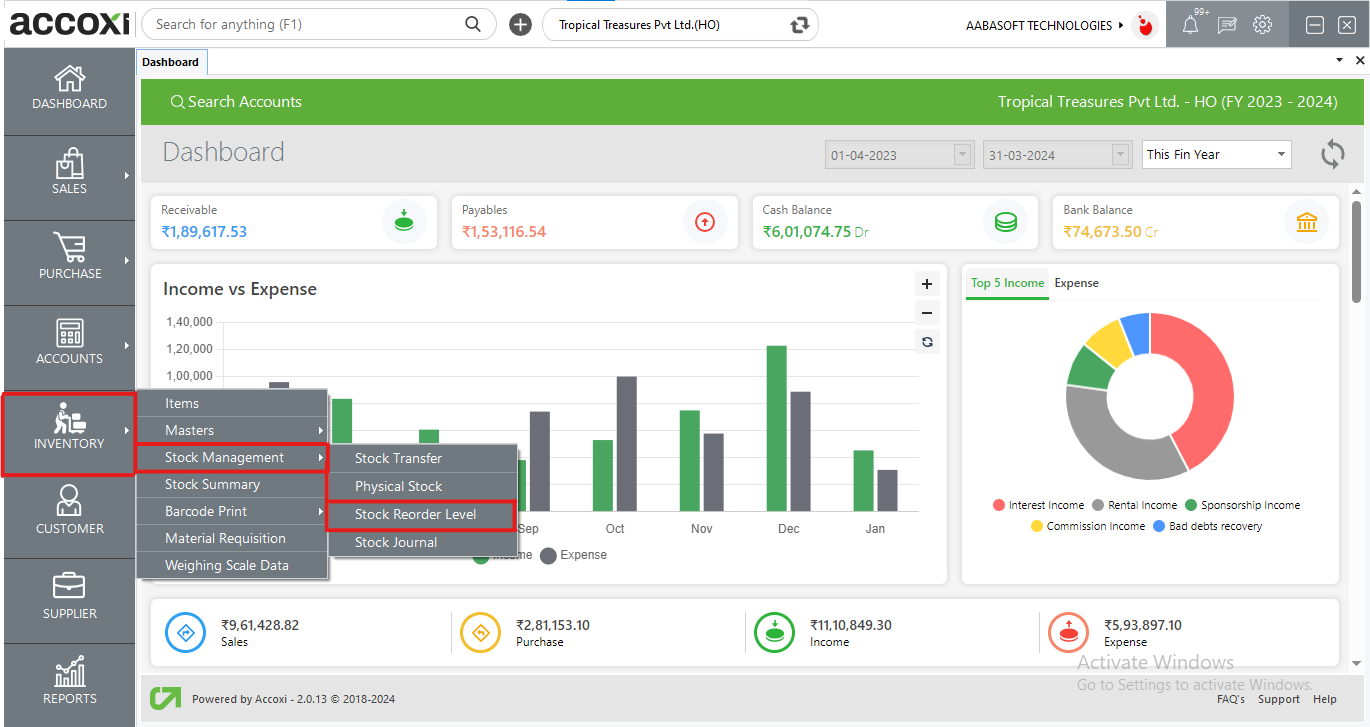Refresh dashboard with circular arrows icon
1370x727 pixels.
[x=1332, y=154]
